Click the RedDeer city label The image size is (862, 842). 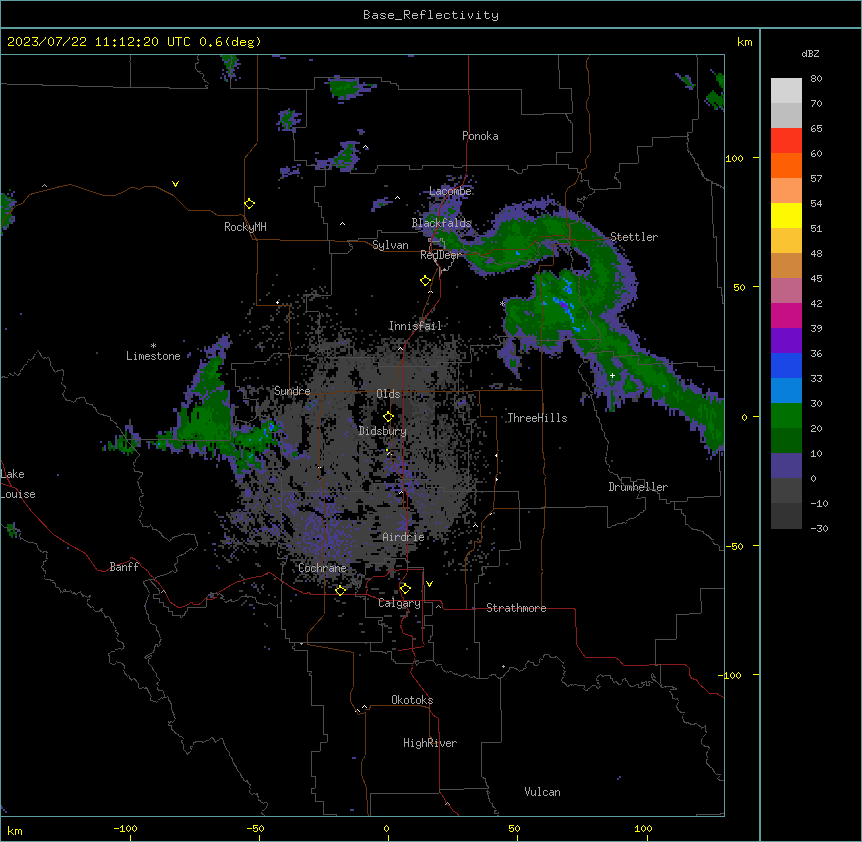coord(440,255)
